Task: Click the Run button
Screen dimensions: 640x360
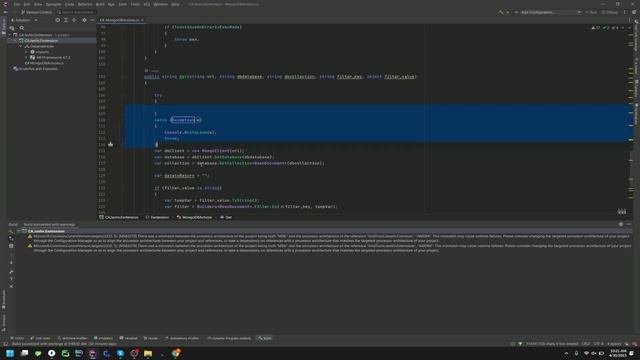Action: click(591, 12)
